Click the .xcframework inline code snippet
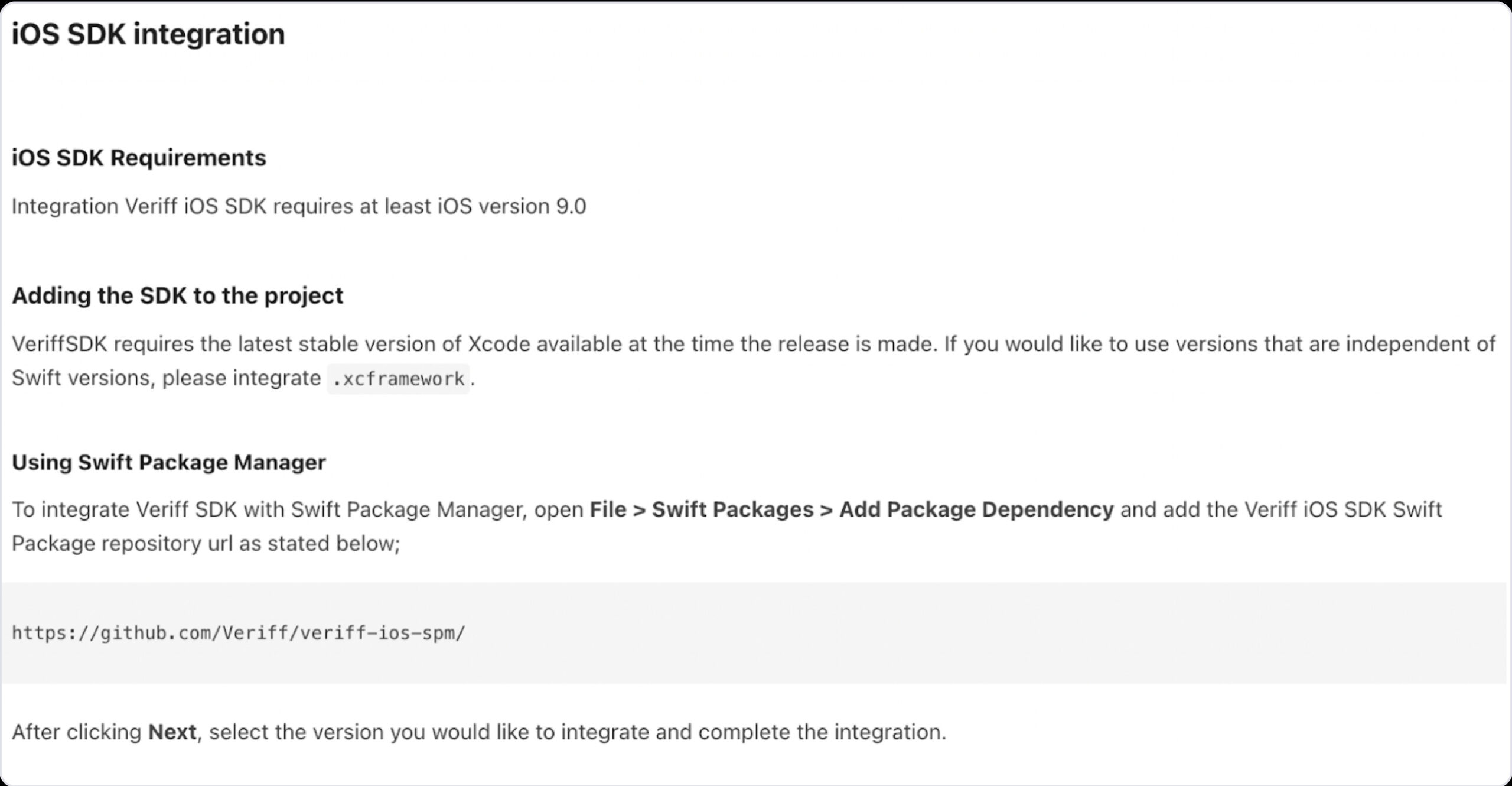Image resolution: width=1512 pixels, height=786 pixels. click(x=399, y=379)
